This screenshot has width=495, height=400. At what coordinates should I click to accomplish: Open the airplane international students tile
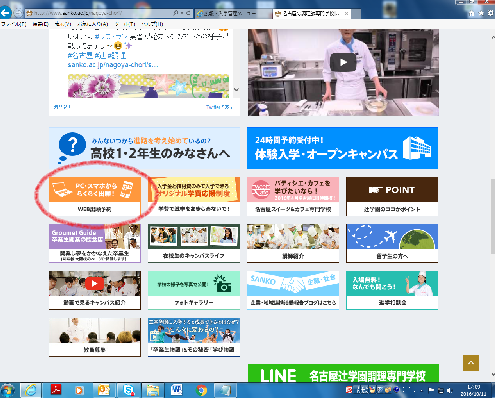392,243
